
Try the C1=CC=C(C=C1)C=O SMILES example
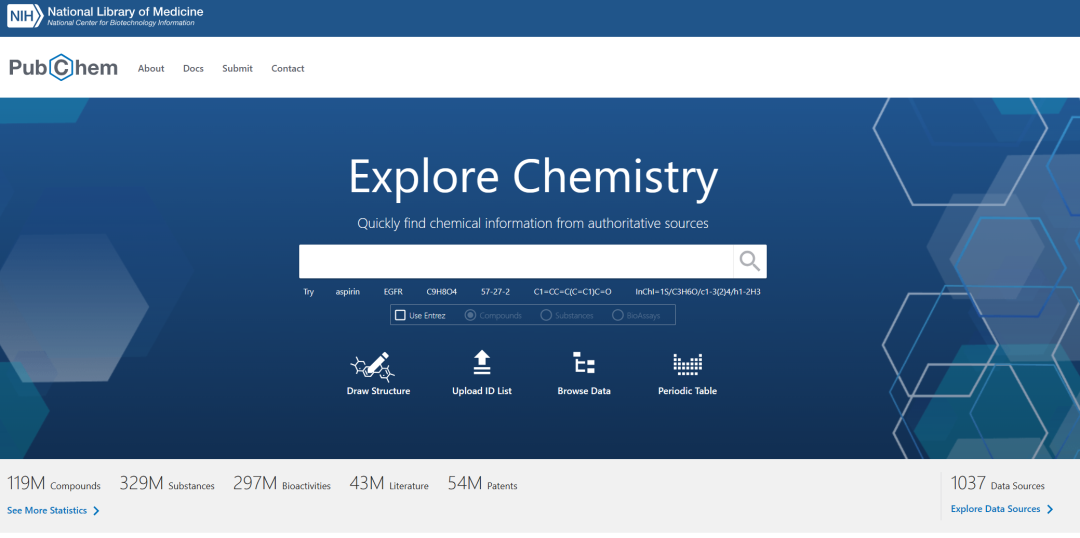572,292
